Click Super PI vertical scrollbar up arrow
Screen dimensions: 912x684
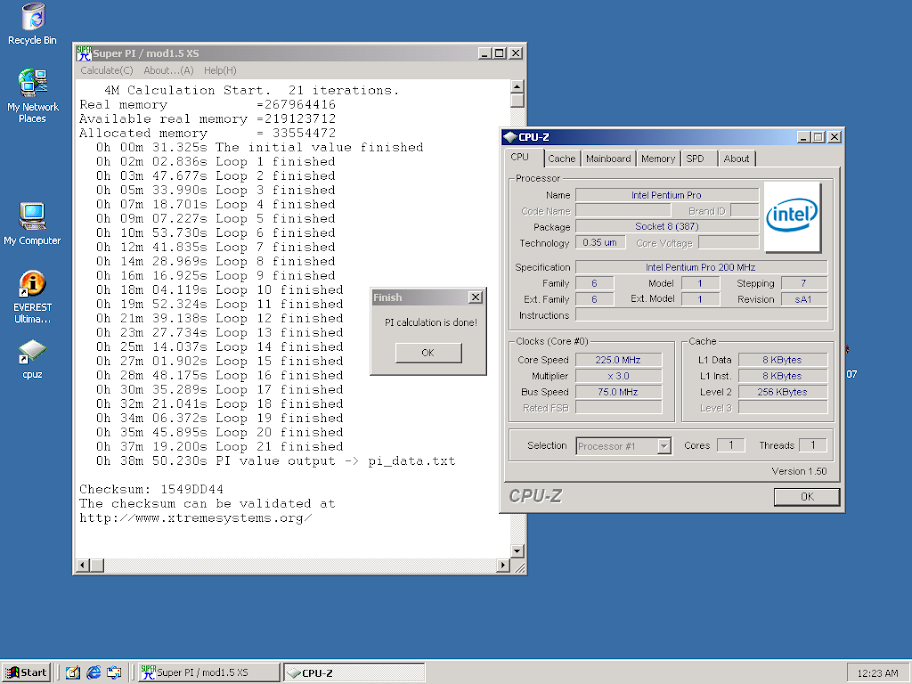click(x=517, y=87)
